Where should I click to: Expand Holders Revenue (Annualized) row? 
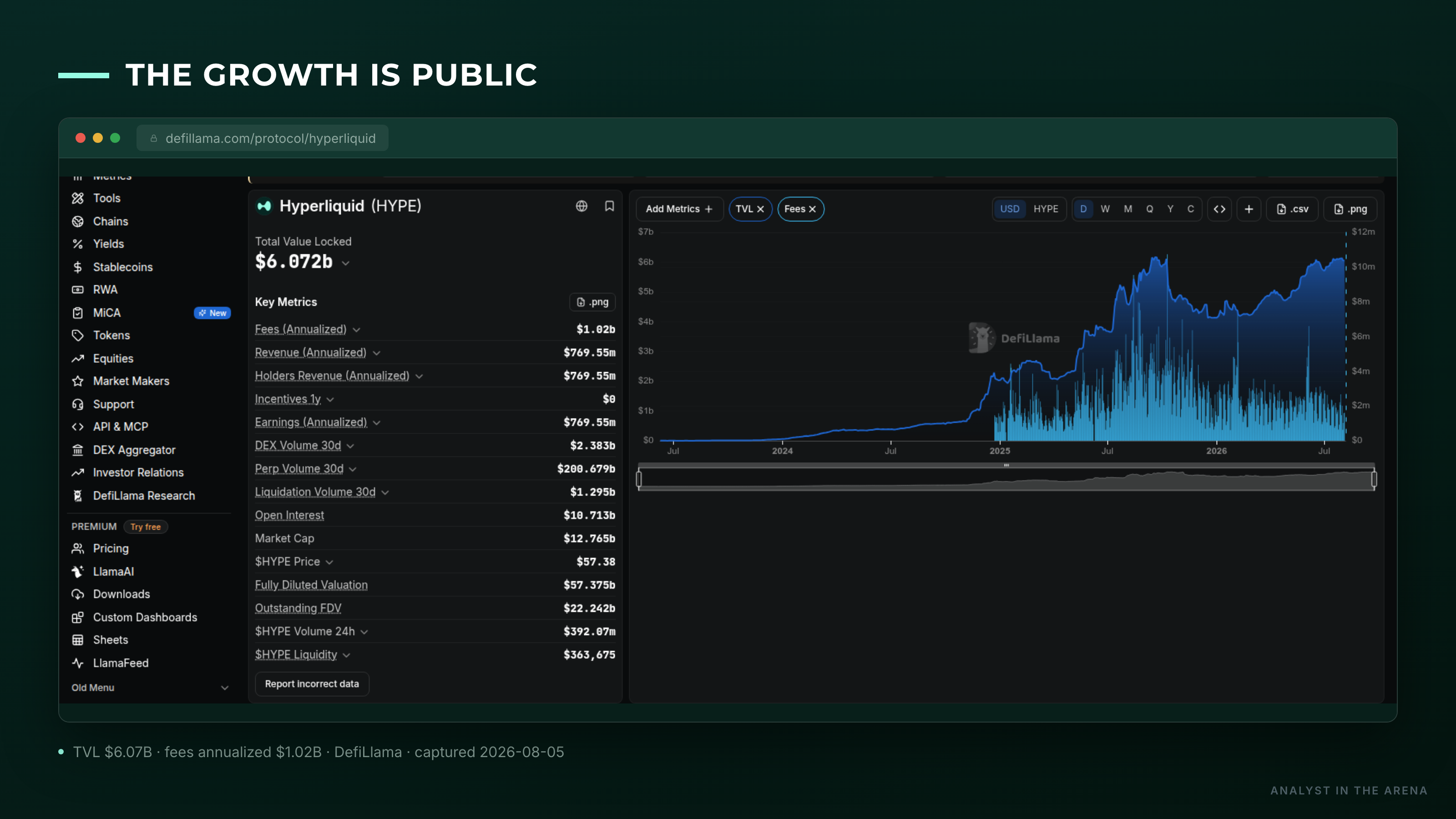click(420, 376)
